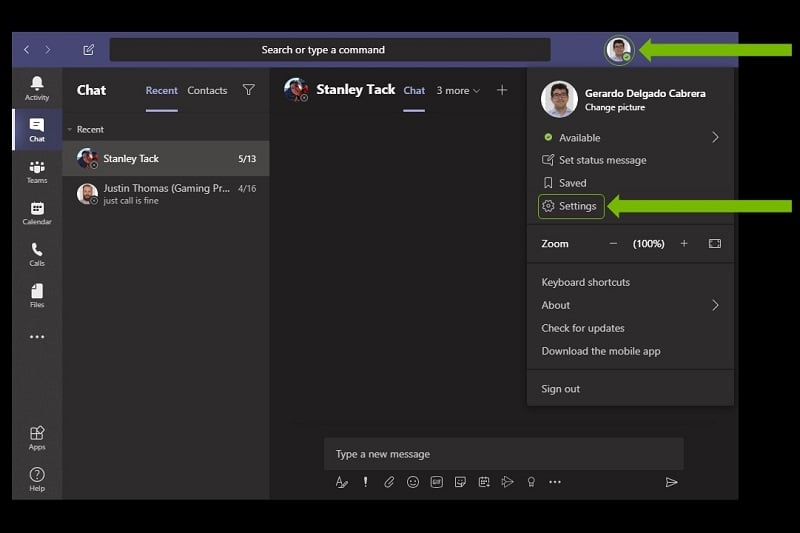The width and height of the screenshot is (800, 533).
Task: Open the Format text options icon
Action: [341, 482]
